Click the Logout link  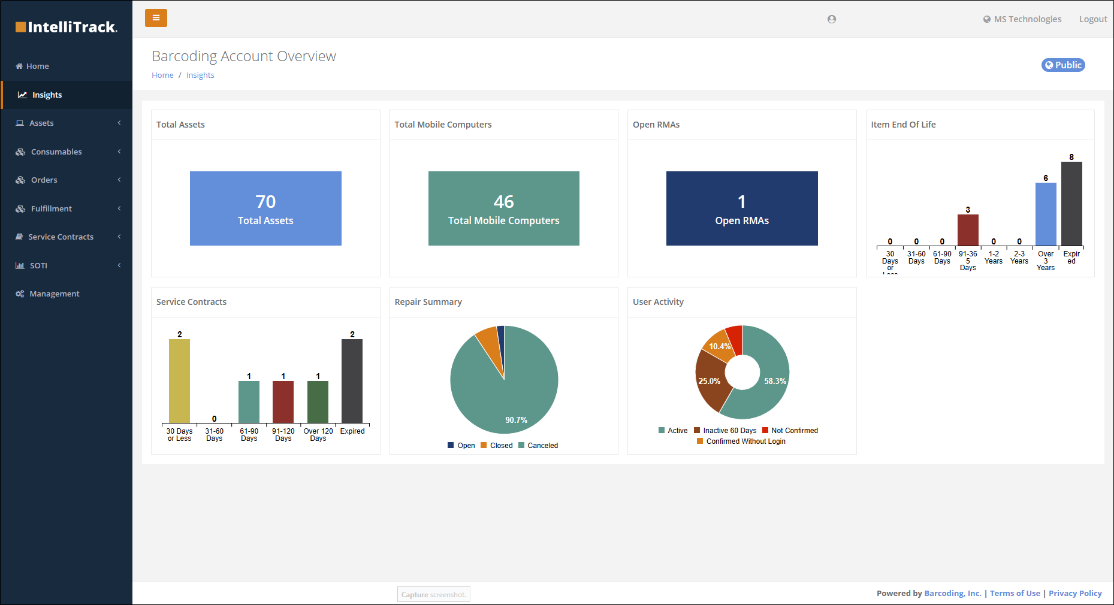tap(1093, 19)
